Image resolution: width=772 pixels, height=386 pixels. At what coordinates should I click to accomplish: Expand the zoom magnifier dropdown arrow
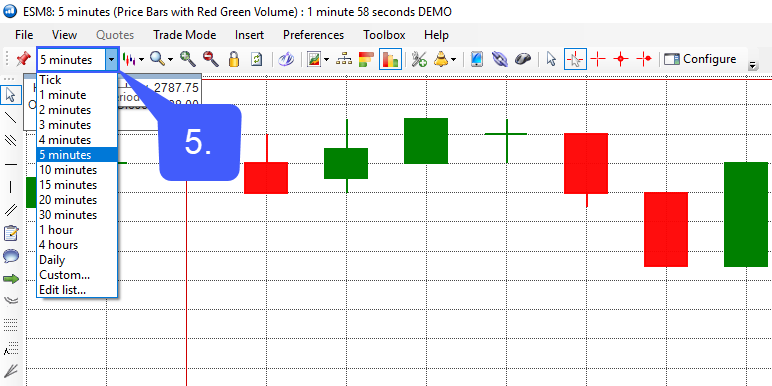pos(170,60)
